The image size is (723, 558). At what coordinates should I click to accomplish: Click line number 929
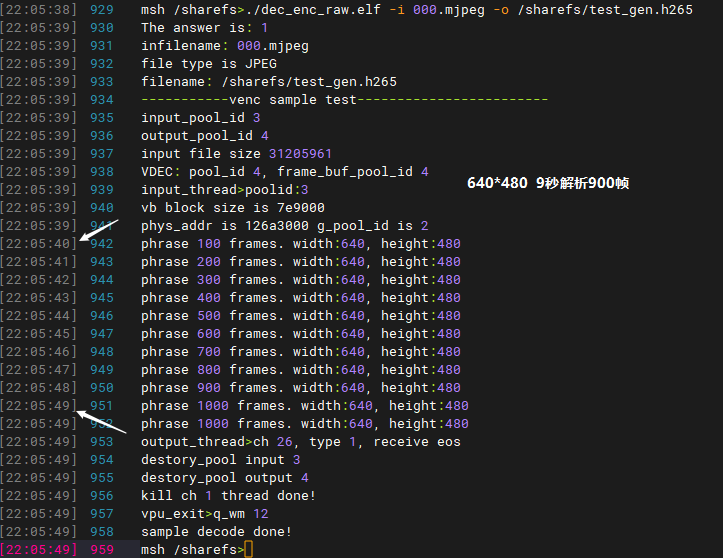(101, 9)
